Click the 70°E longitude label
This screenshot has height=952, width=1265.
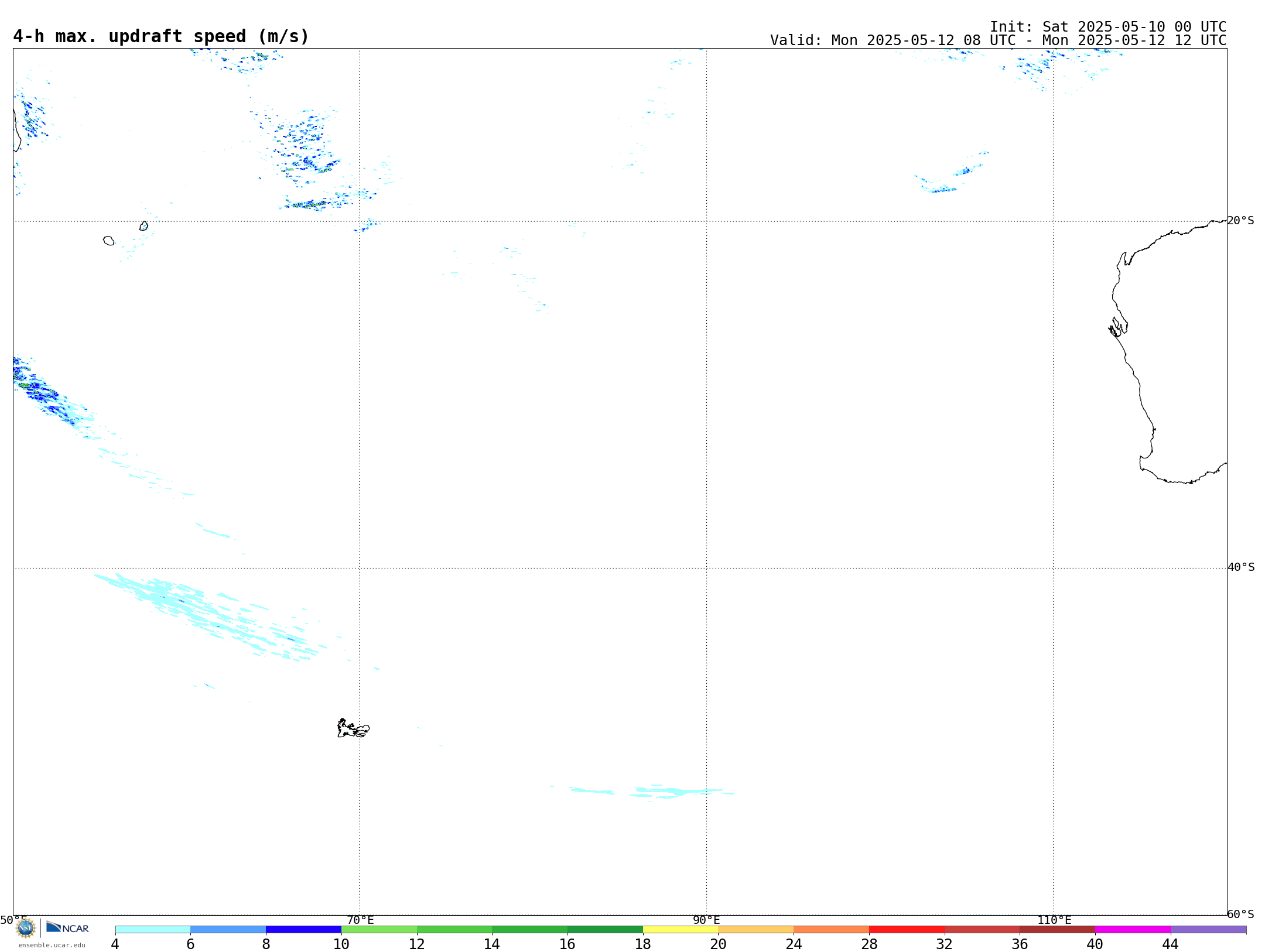point(360,920)
